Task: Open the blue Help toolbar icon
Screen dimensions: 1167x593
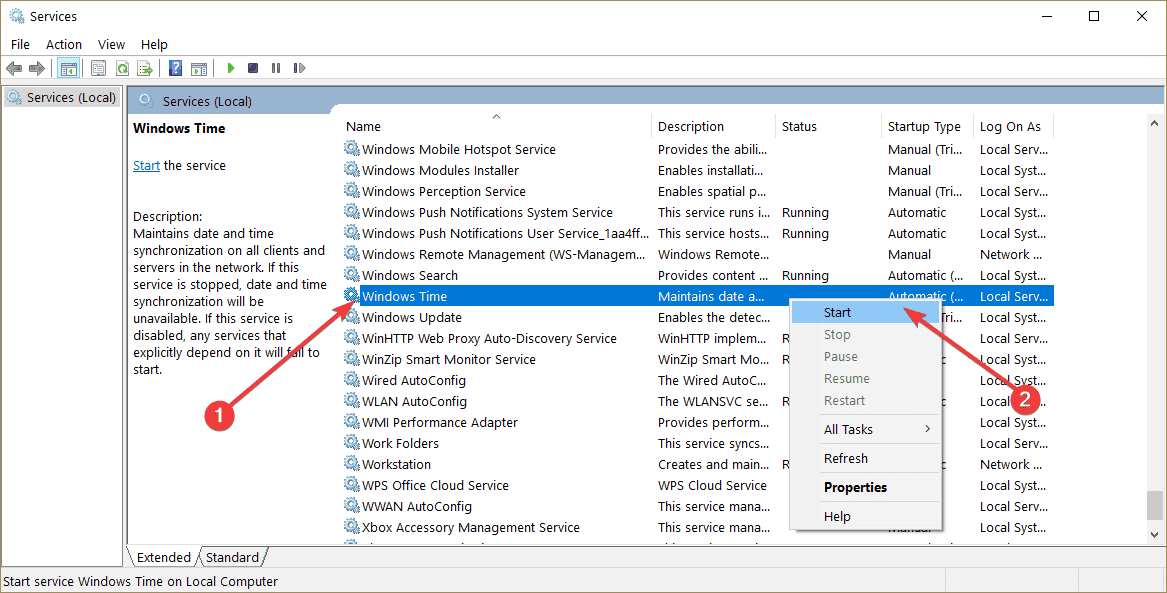Action: tap(176, 68)
